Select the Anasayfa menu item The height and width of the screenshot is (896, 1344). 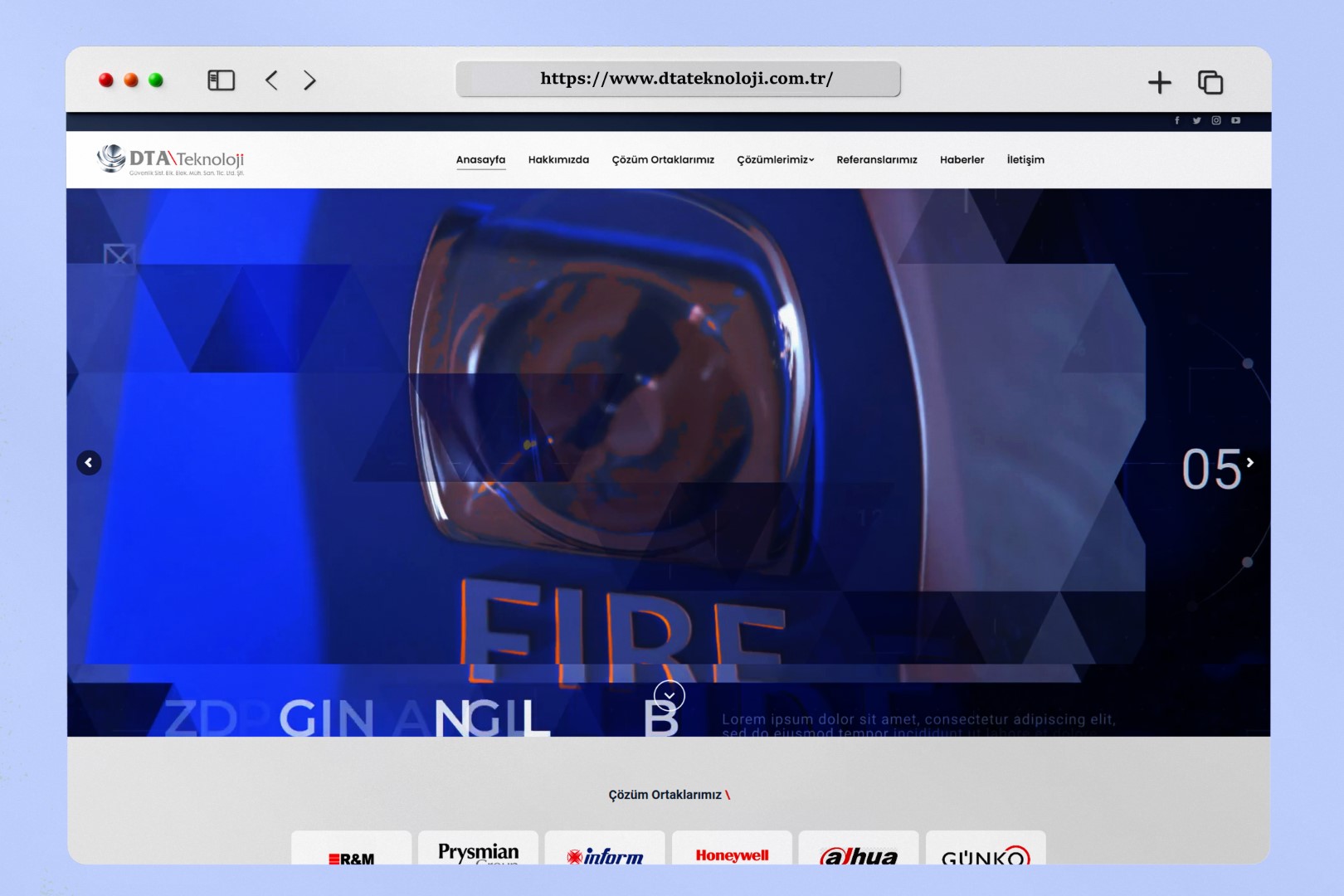480,160
